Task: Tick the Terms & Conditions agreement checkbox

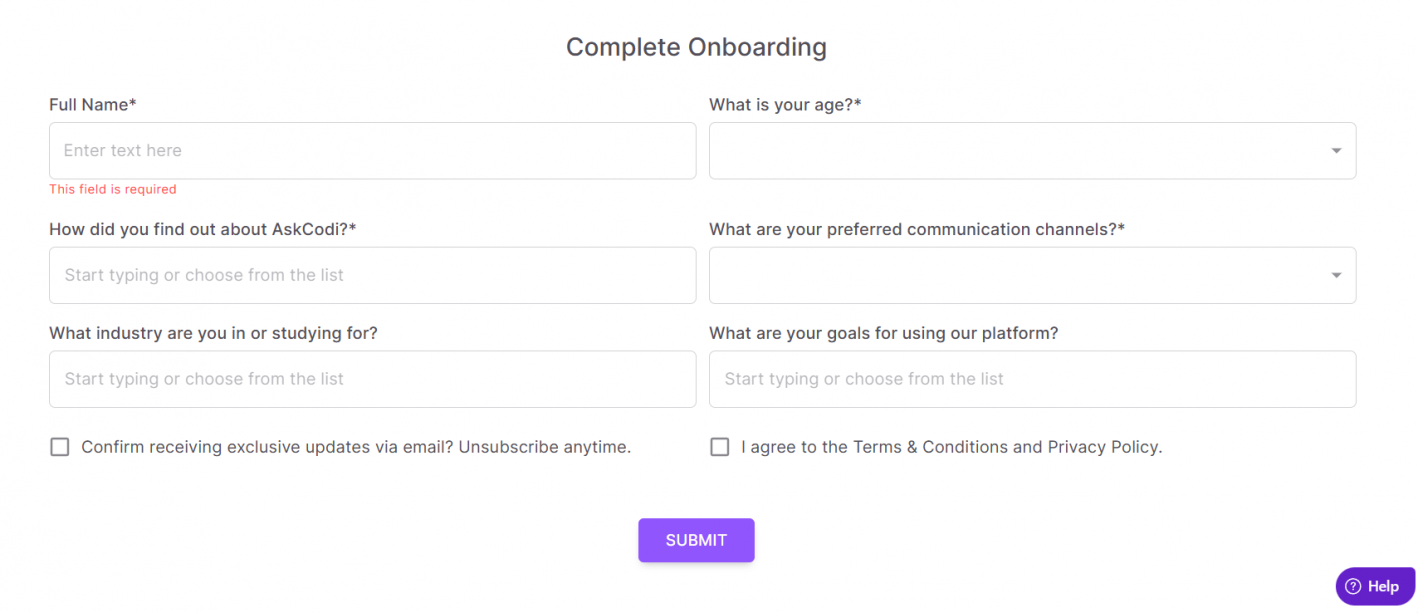Action: click(x=720, y=447)
